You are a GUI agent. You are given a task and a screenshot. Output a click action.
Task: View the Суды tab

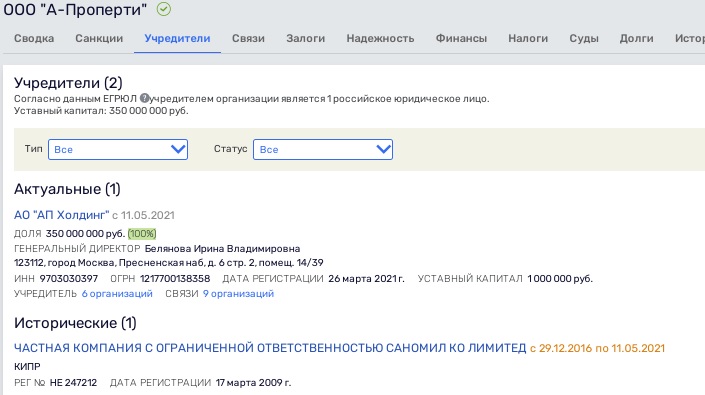tap(584, 39)
